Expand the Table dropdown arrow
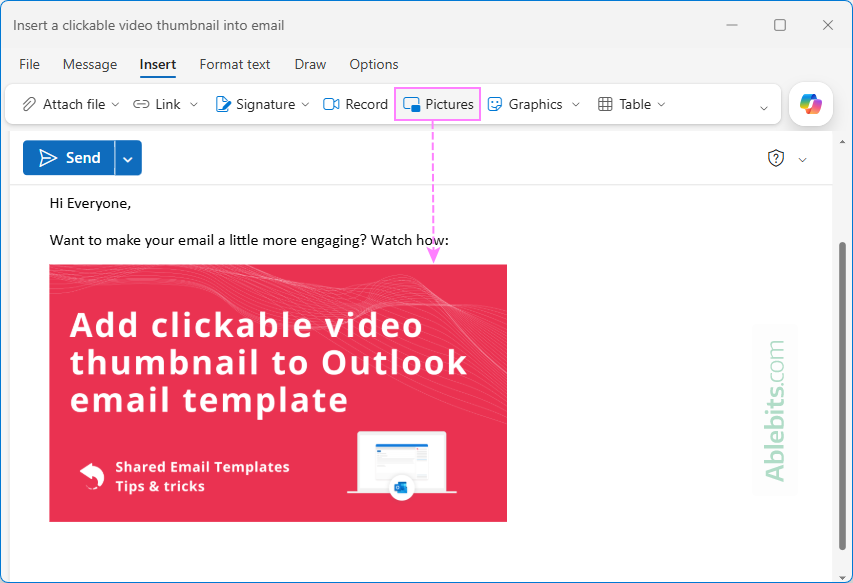The height and width of the screenshot is (583, 853). pos(662,104)
